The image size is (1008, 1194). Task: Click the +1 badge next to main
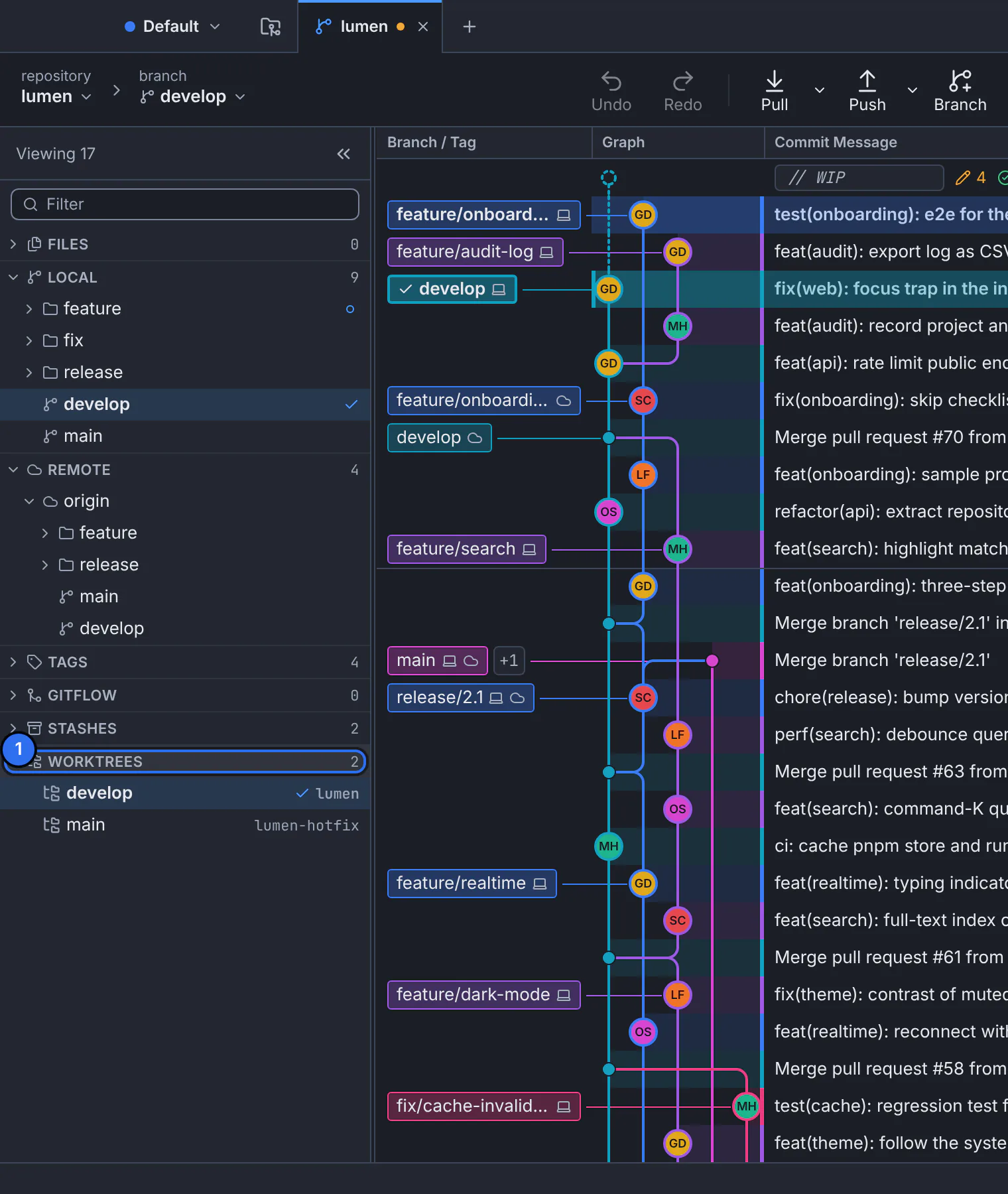509,661
